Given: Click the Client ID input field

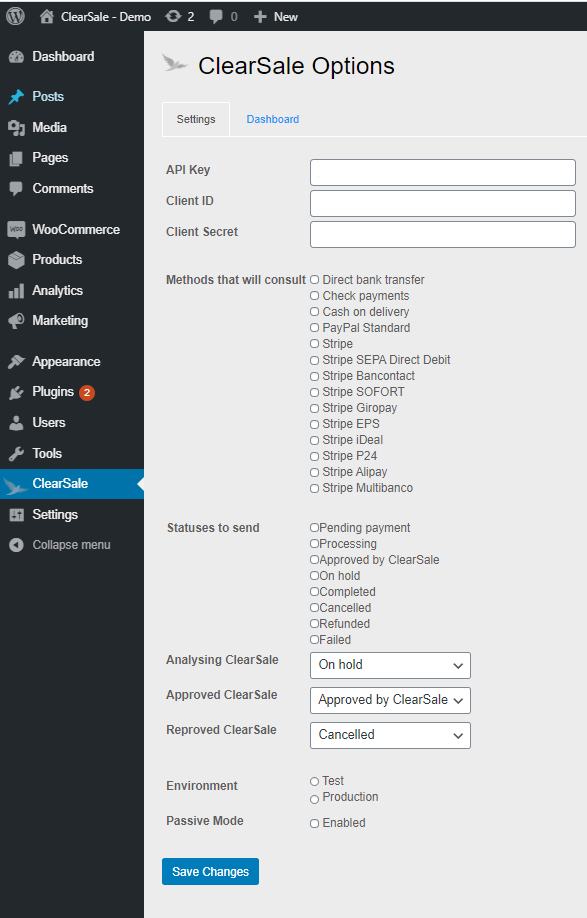Looking at the screenshot, I should pyautogui.click(x=442, y=204).
